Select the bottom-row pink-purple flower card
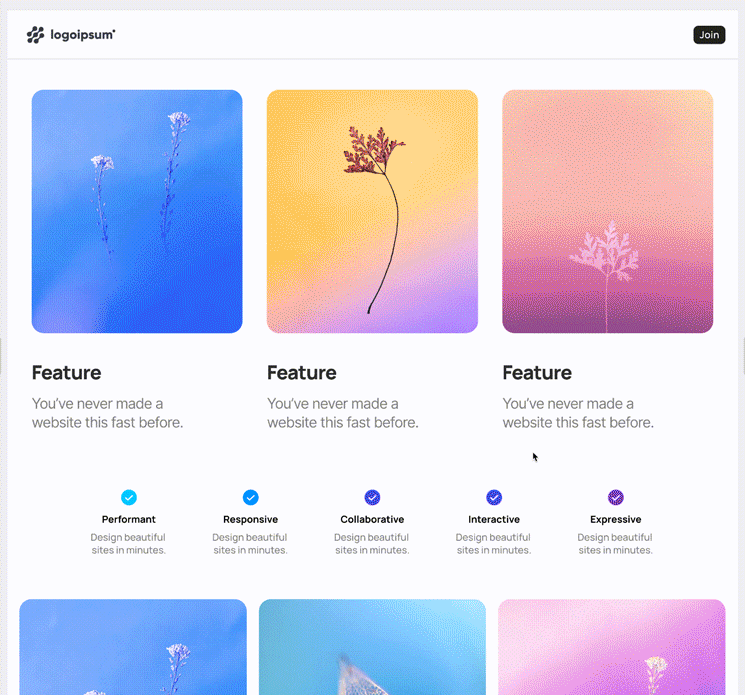 pyautogui.click(x=611, y=647)
